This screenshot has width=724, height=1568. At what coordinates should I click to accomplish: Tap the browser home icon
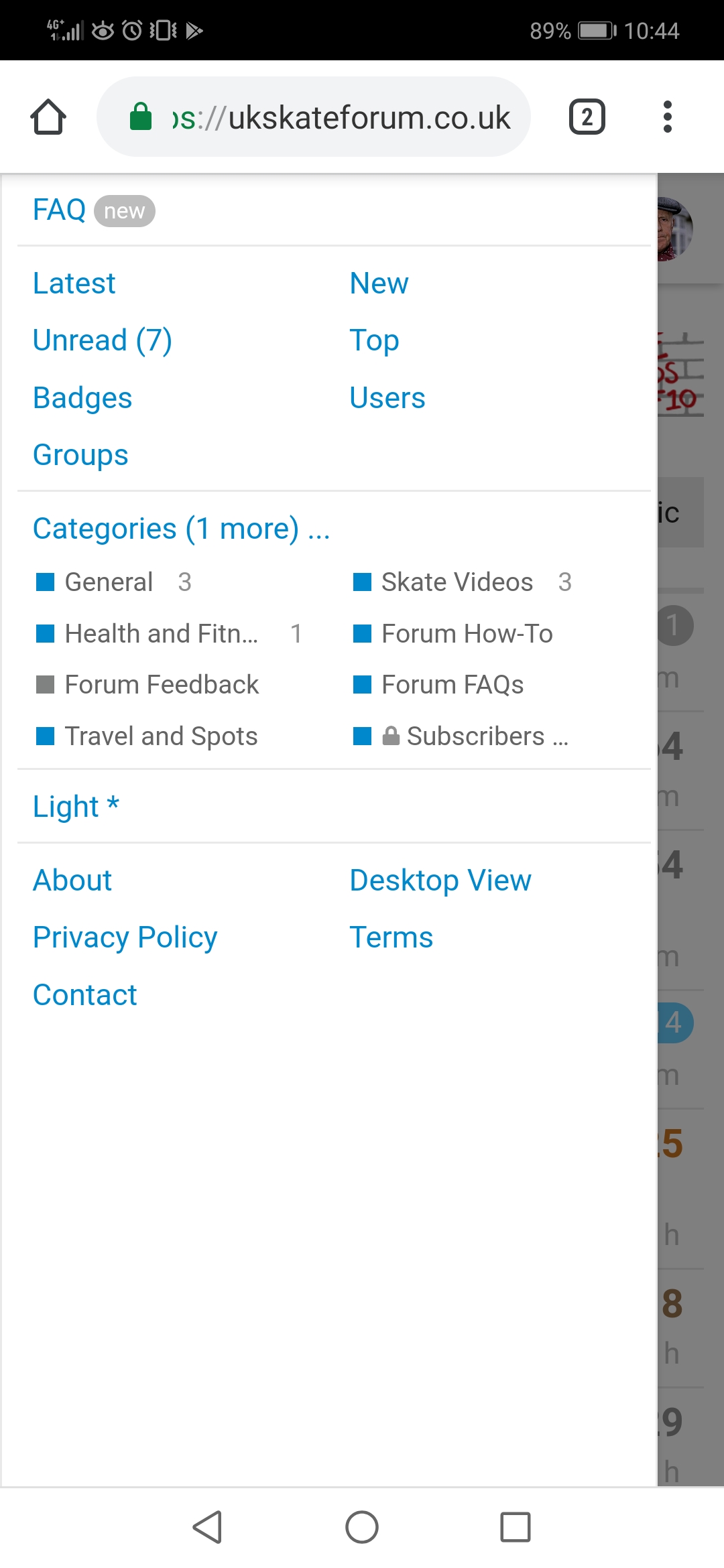click(x=48, y=117)
